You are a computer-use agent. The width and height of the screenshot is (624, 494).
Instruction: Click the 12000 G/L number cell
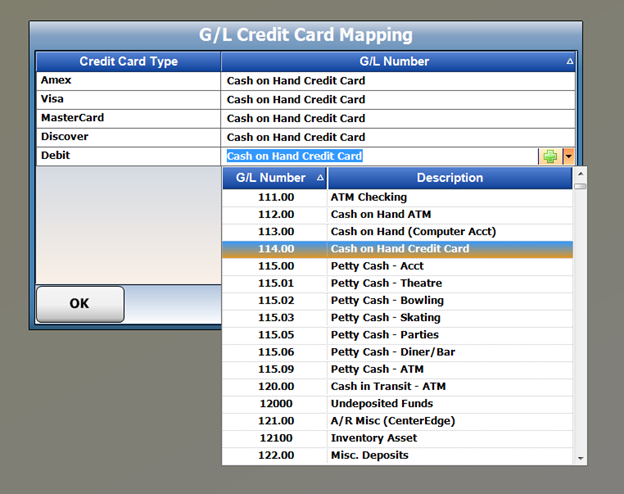point(275,404)
